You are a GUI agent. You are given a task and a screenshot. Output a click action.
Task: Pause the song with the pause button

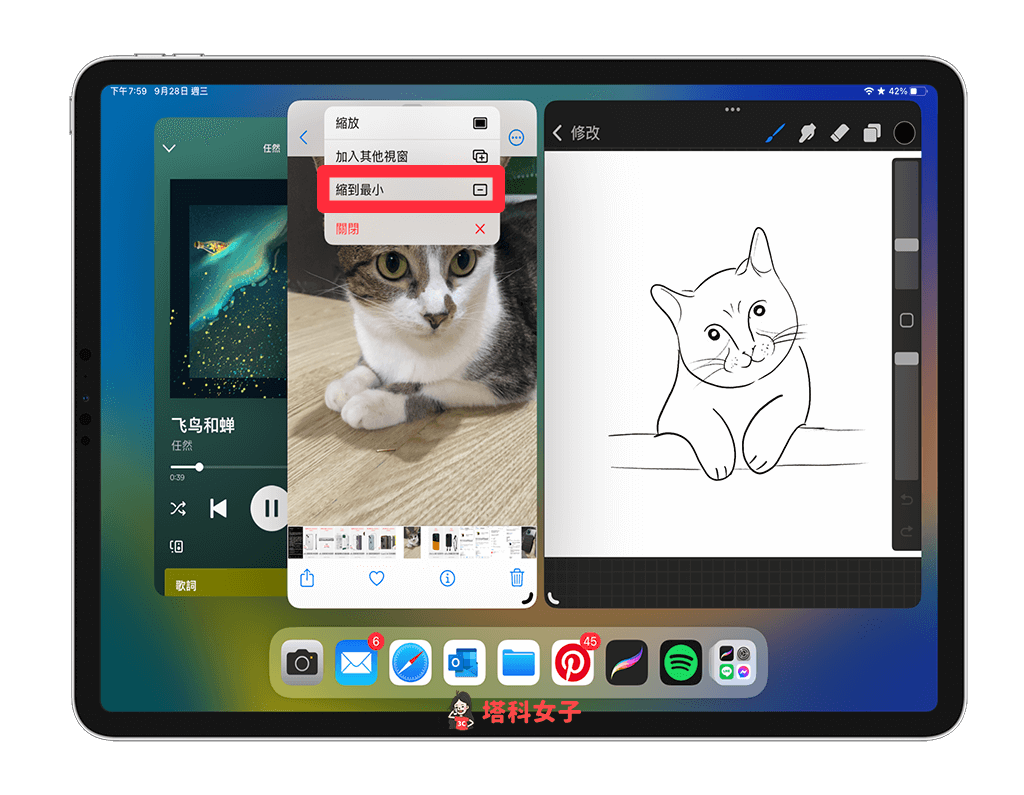(x=269, y=508)
